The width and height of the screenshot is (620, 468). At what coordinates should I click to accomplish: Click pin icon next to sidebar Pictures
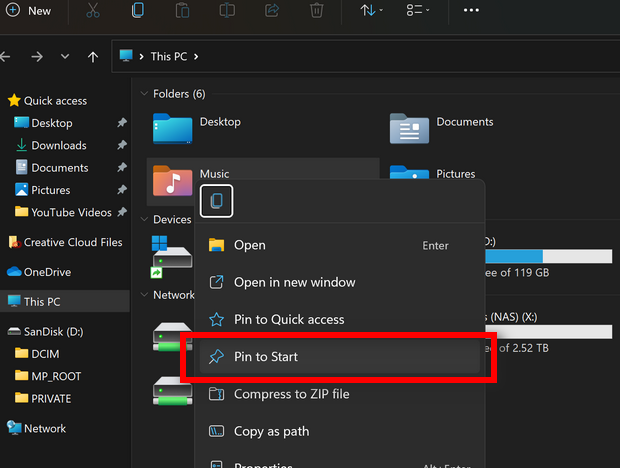point(122,190)
